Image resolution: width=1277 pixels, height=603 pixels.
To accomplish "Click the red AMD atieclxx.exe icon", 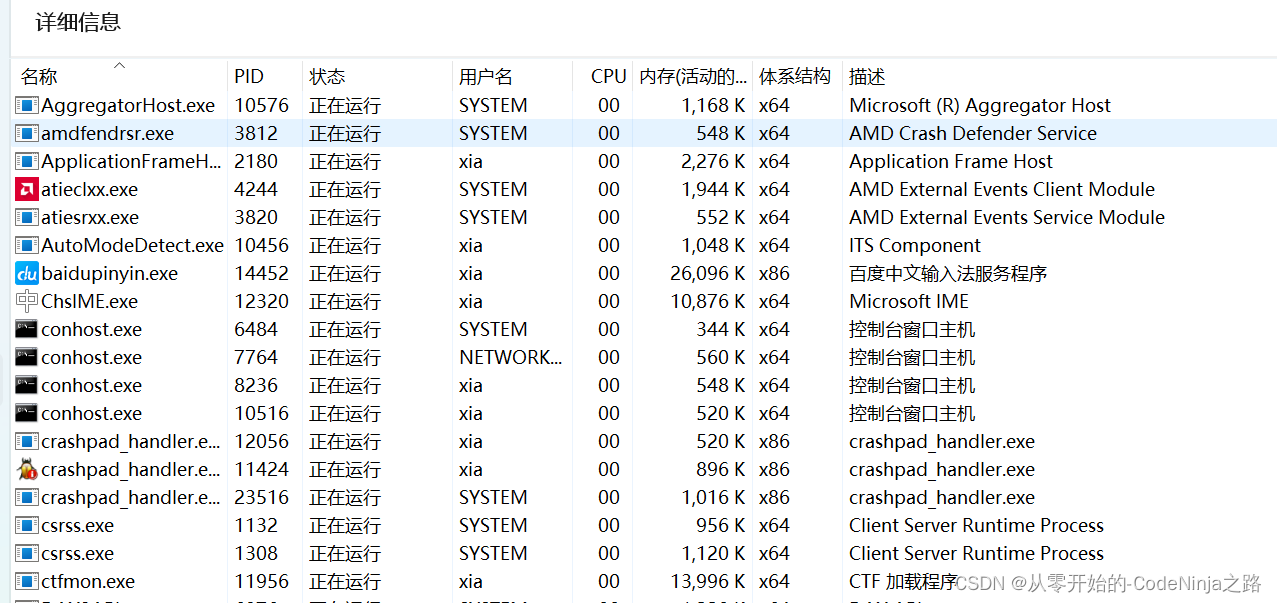I will (27, 189).
